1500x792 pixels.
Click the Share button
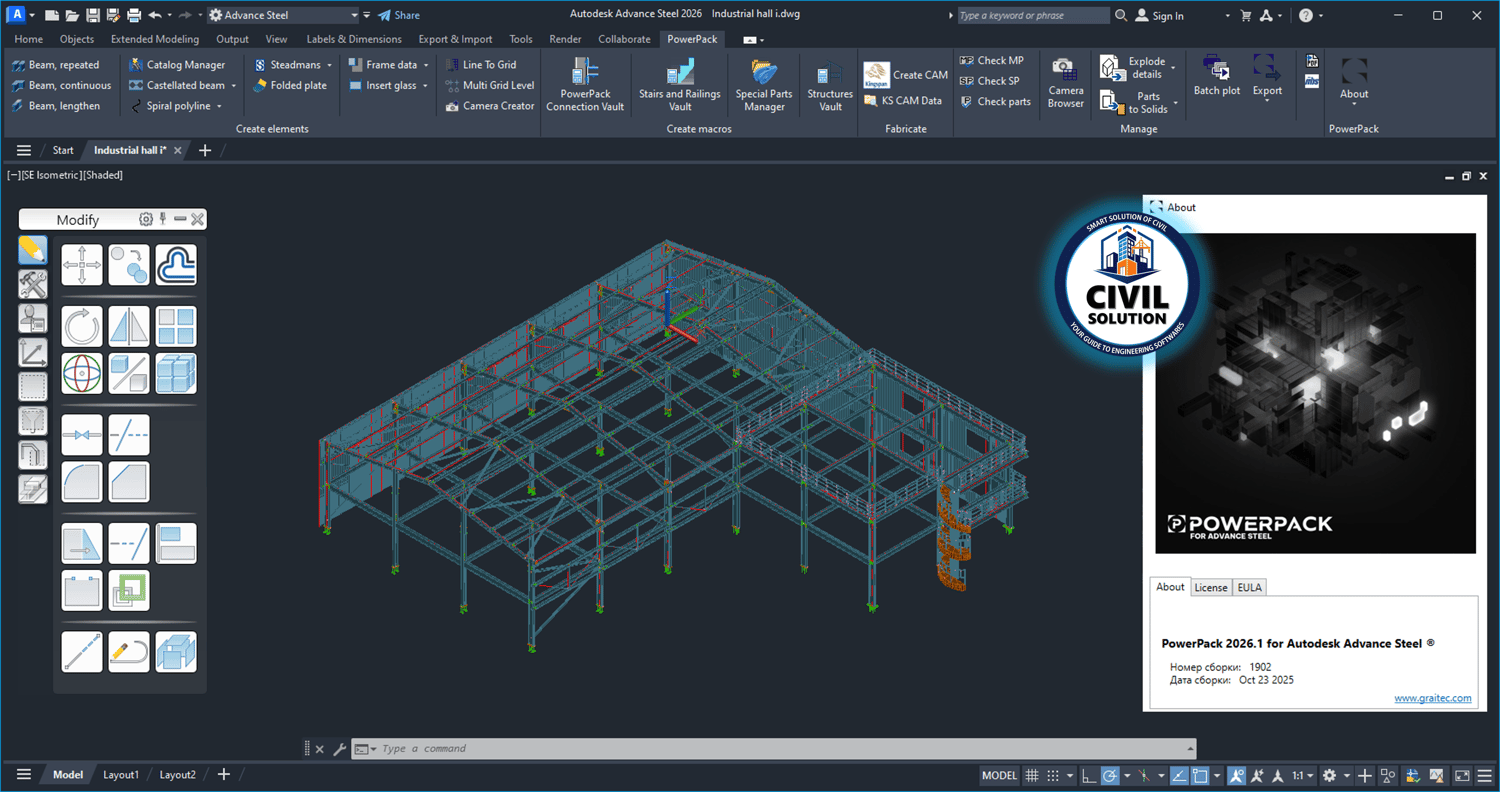point(399,16)
